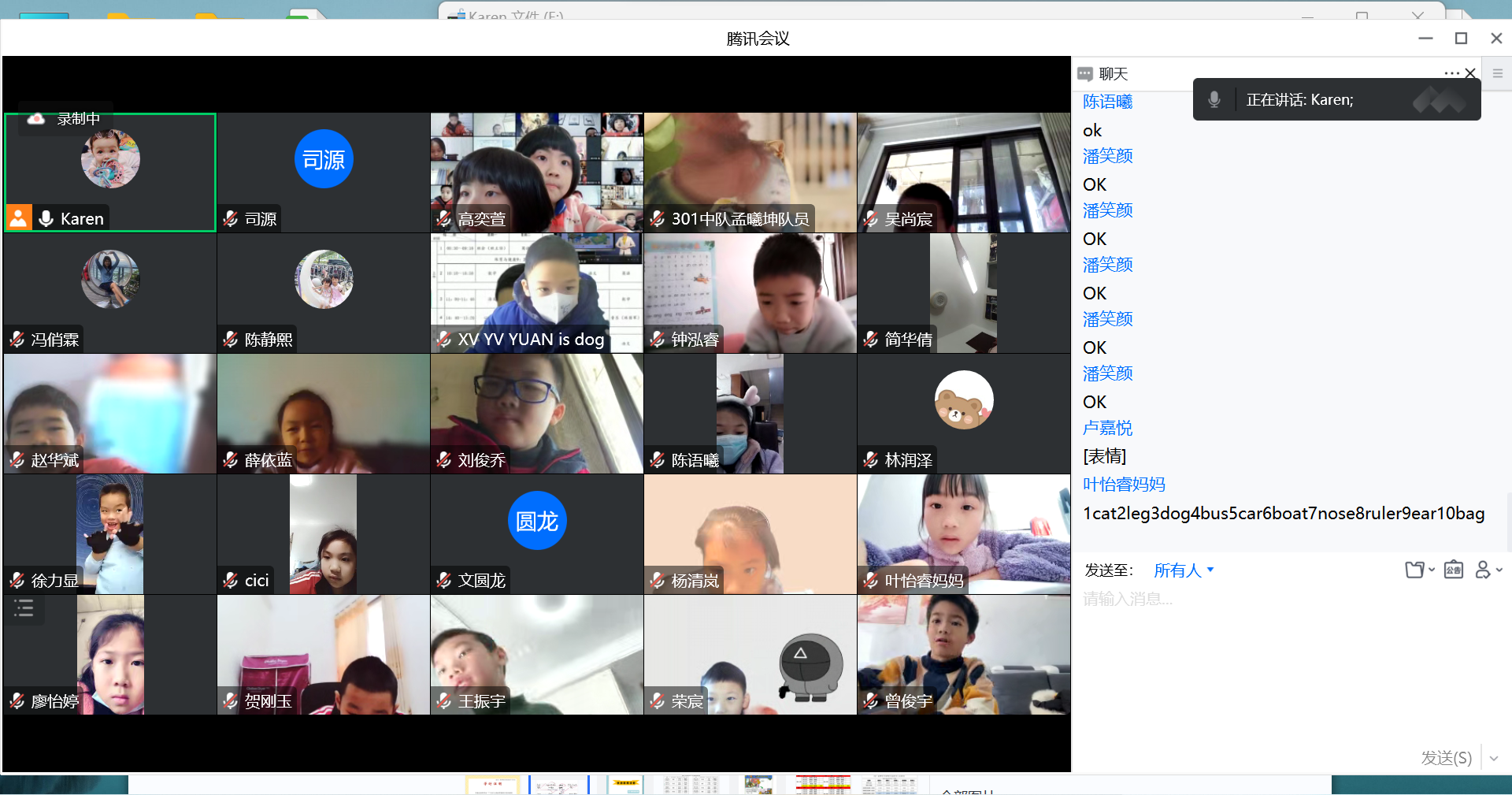Select 文圆龙's blue 圆龙 avatar
This screenshot has height=795, width=1512.
coord(537,521)
